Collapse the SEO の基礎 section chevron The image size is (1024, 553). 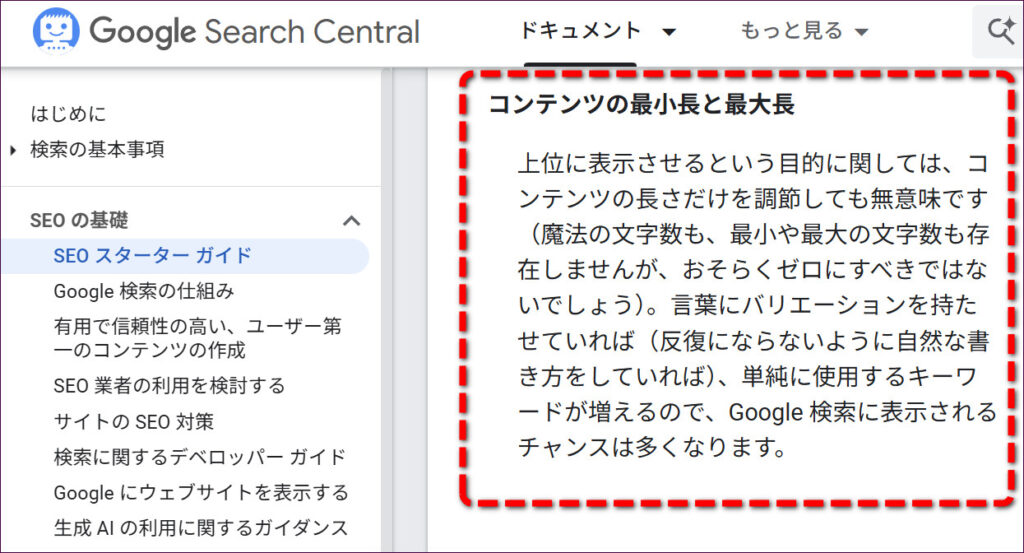[351, 221]
